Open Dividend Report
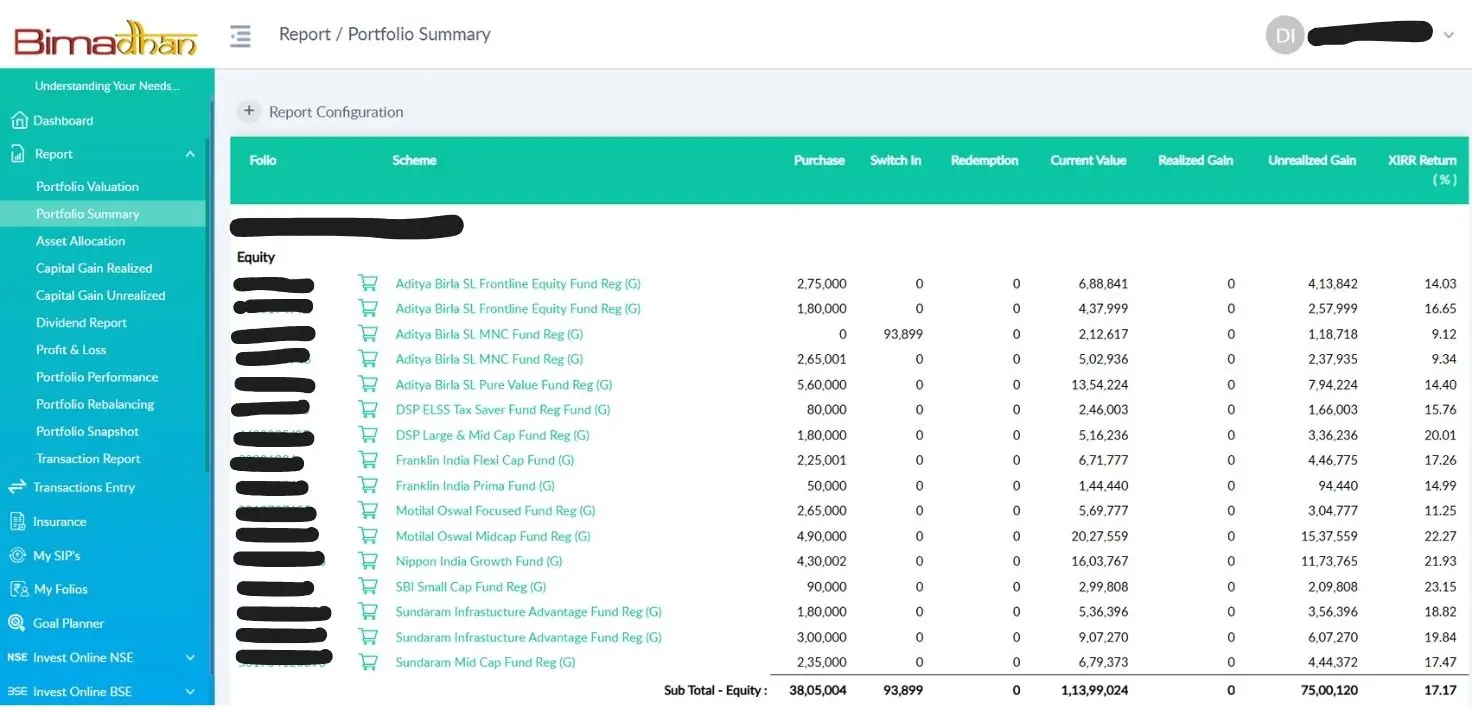Image resolution: width=1472 pixels, height=710 pixels. tap(81, 322)
